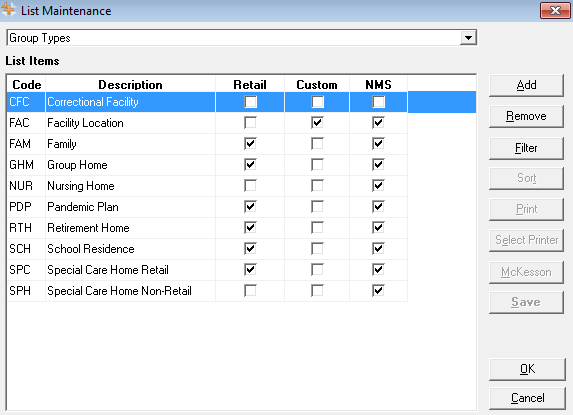Click the Remove button
573x415 pixels.
click(x=526, y=116)
